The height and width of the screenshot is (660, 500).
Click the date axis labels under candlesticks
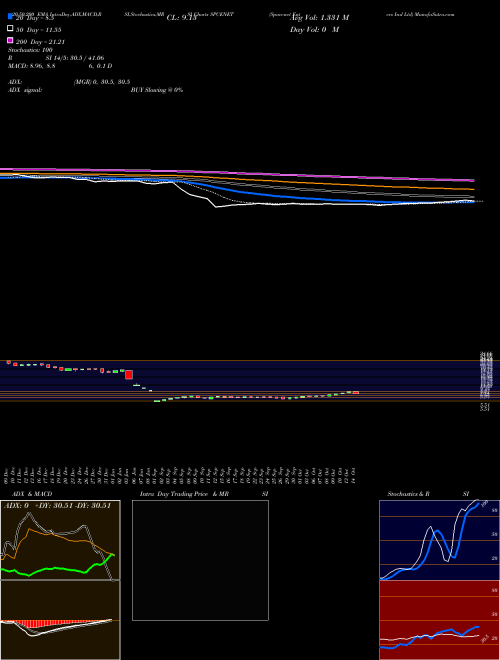(x=181, y=475)
